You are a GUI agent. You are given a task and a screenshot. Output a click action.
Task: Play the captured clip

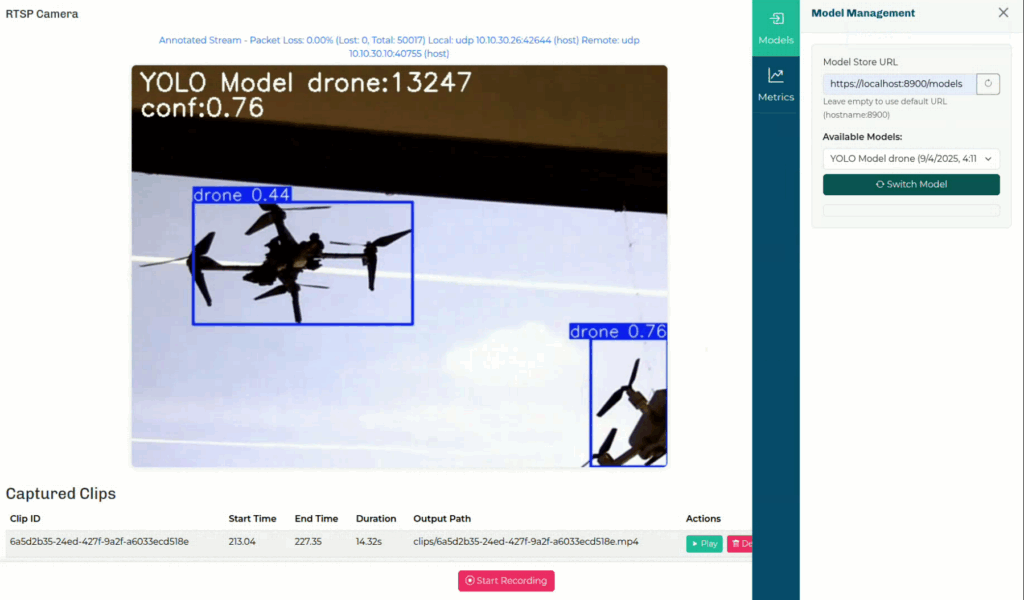[x=704, y=544]
